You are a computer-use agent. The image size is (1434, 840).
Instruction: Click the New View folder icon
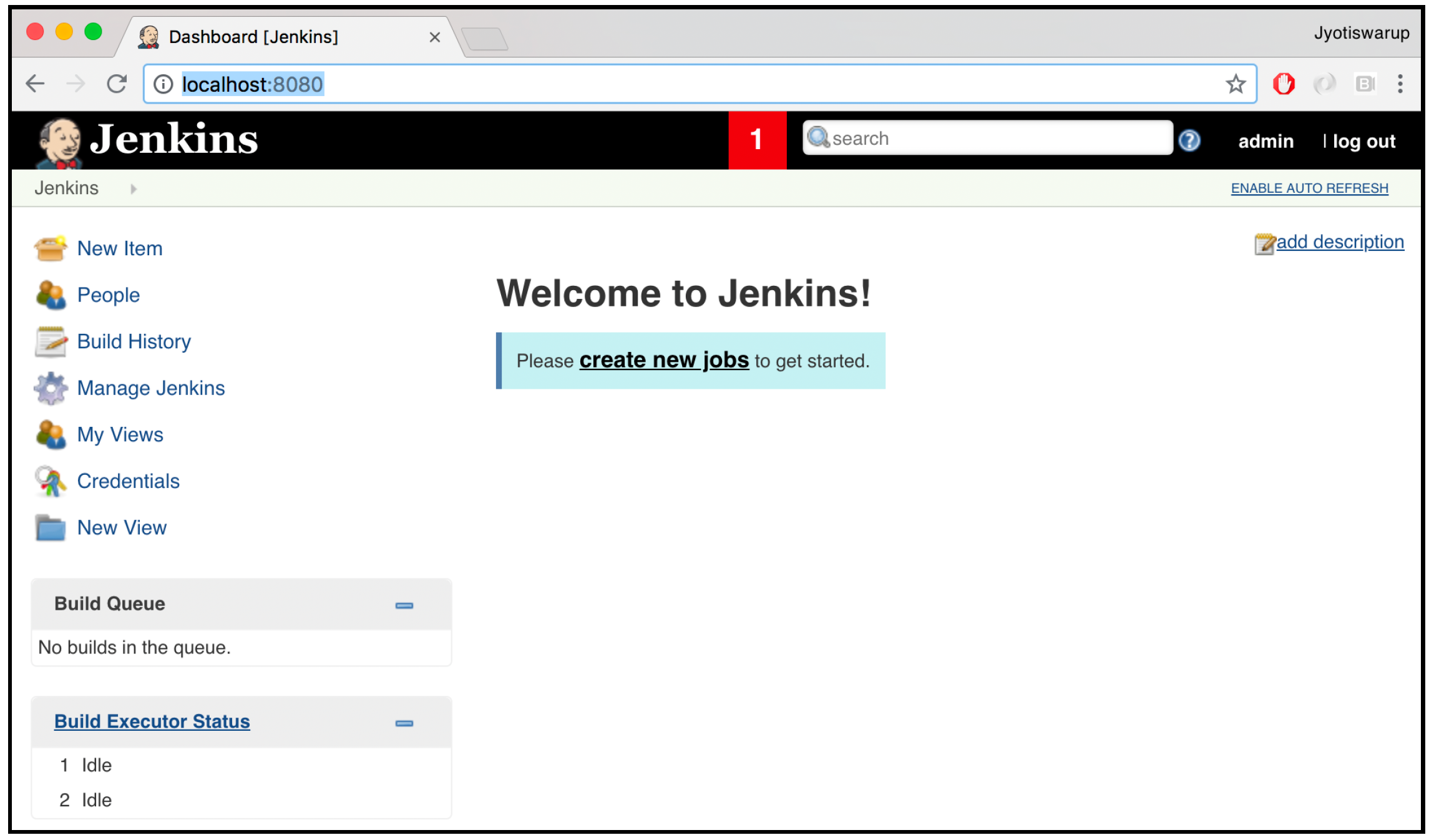51,528
